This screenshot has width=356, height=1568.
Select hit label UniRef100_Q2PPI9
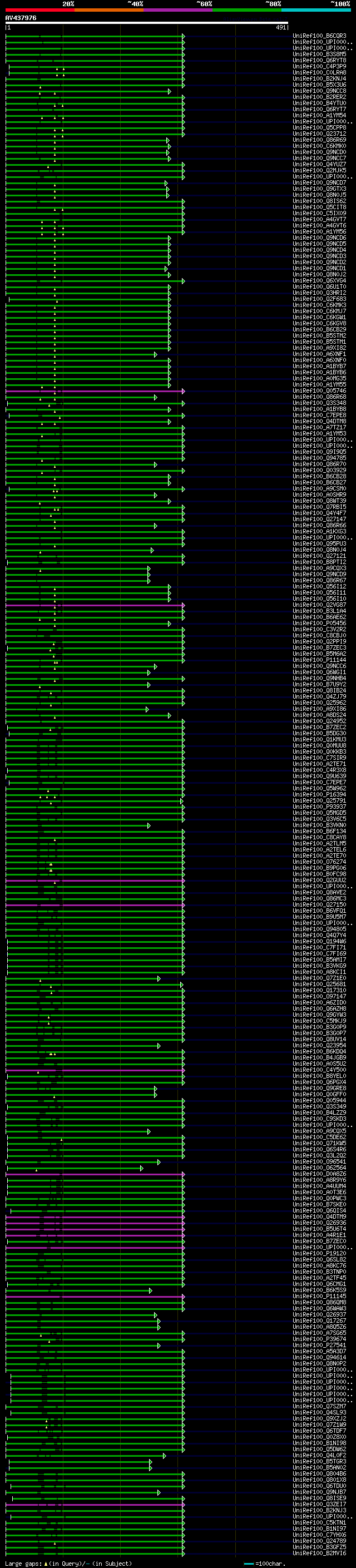pyautogui.click(x=319, y=641)
